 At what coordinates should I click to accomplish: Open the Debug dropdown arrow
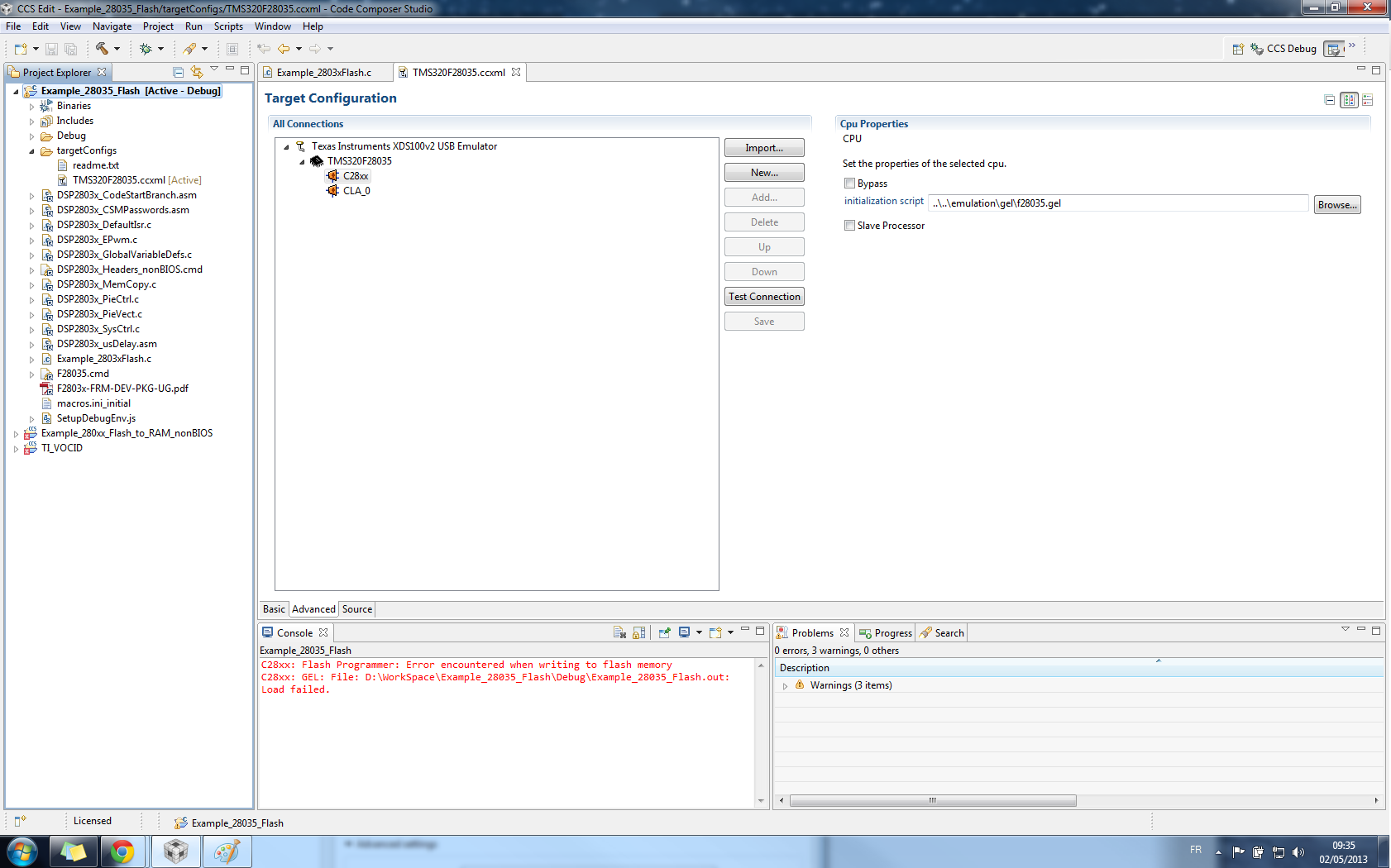point(160,49)
